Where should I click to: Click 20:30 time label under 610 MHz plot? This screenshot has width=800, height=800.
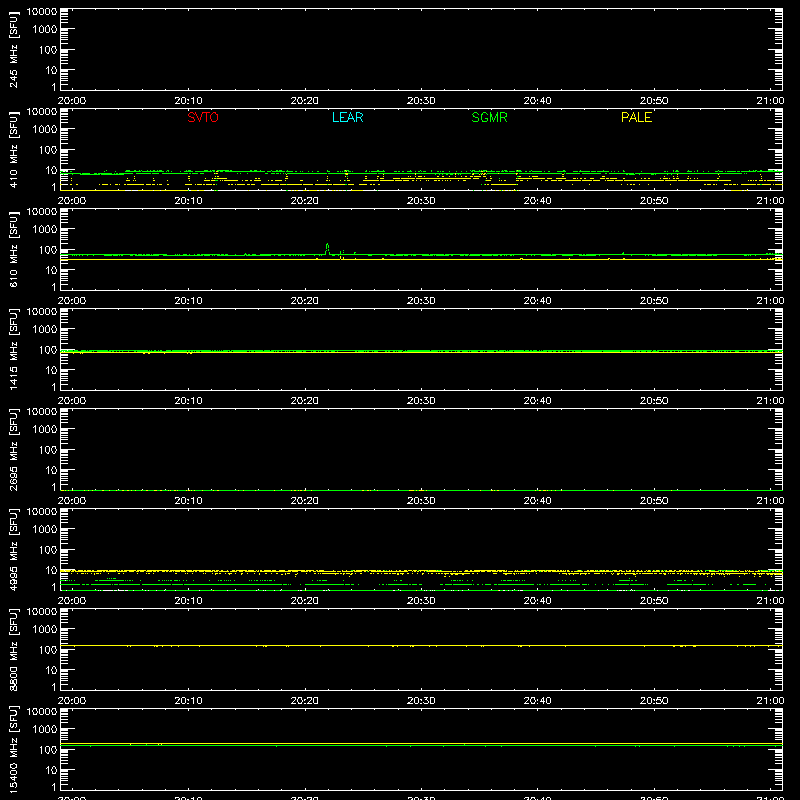point(421,301)
